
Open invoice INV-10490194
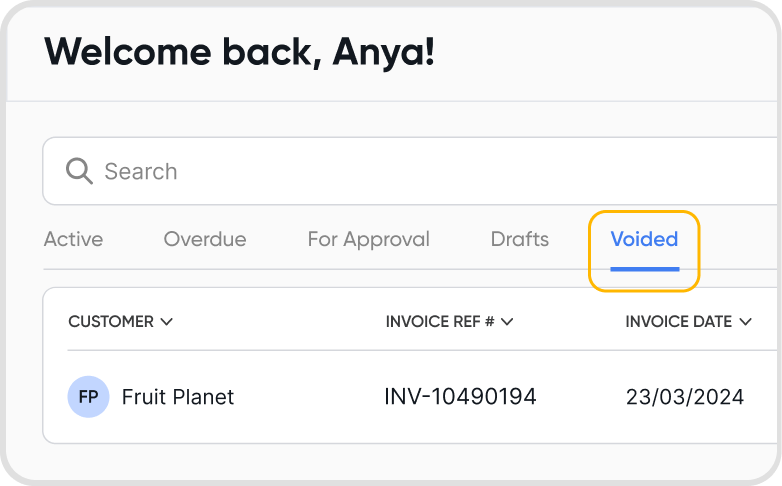[x=460, y=397]
